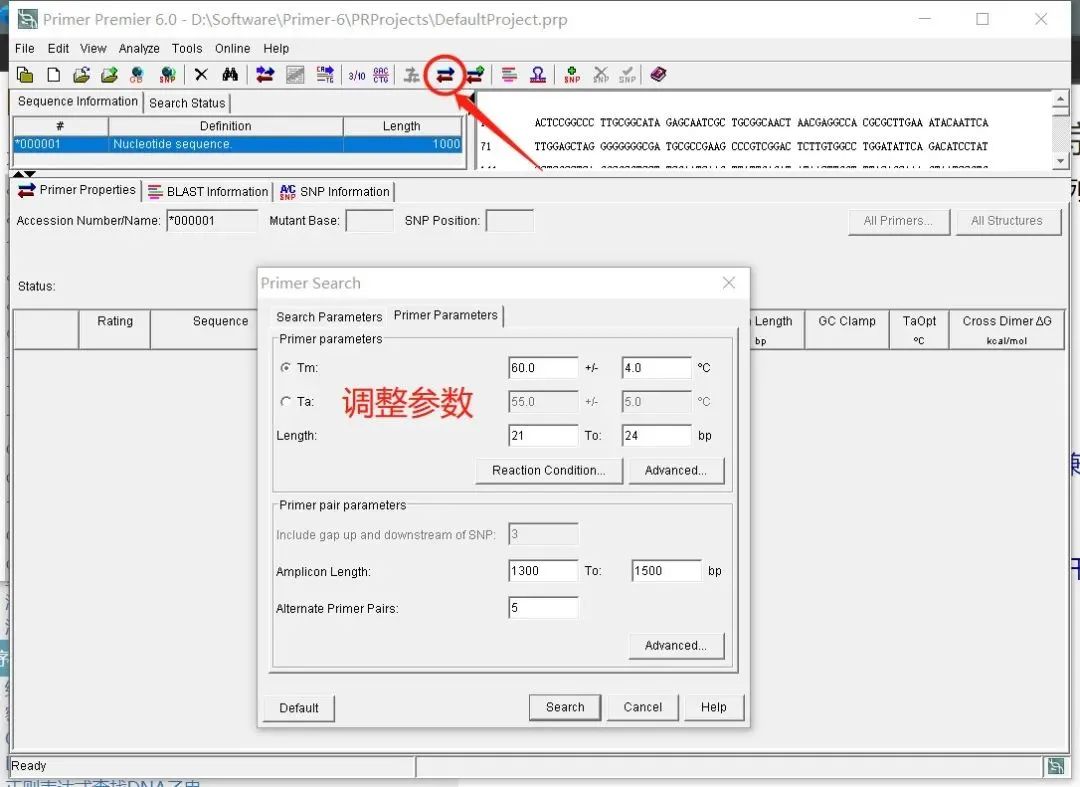The image size is (1080, 787).
Task: Click Advanced button under primer pair parameters
Action: [676, 645]
